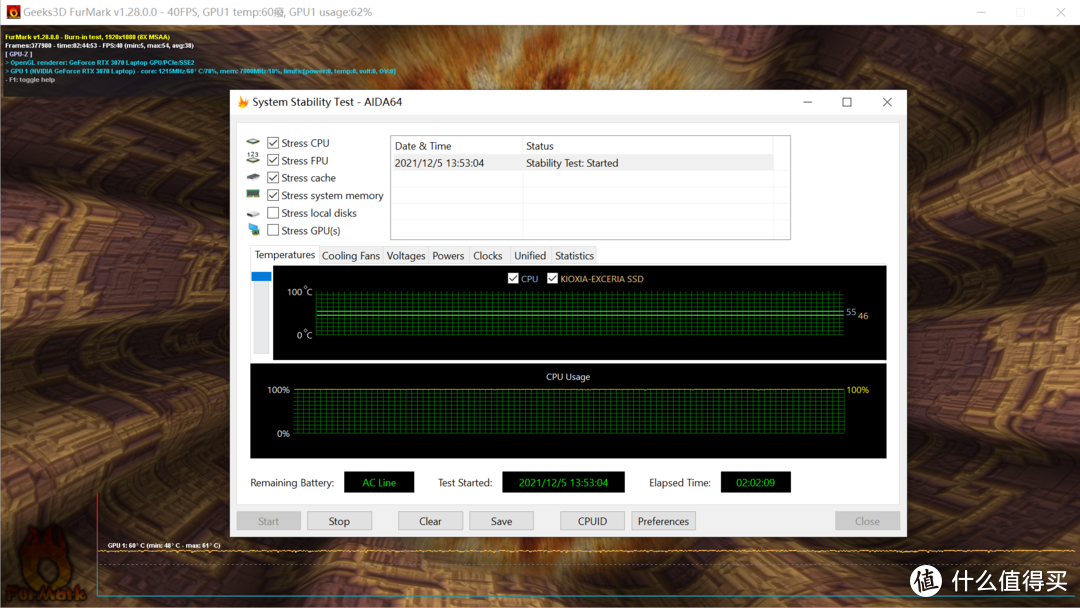Switch to the Cooling Fans tab
Viewport: 1080px width, 608px height.
(x=350, y=256)
